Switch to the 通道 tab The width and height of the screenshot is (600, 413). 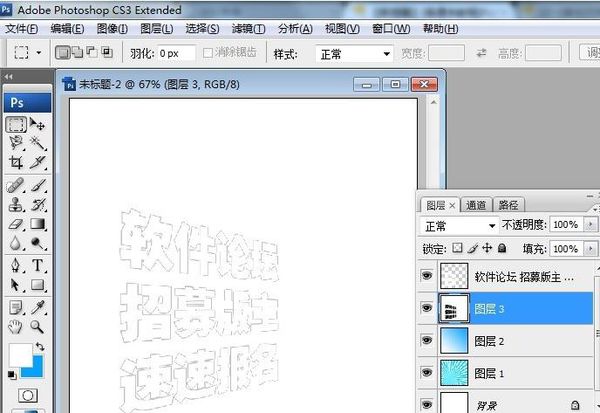476,206
